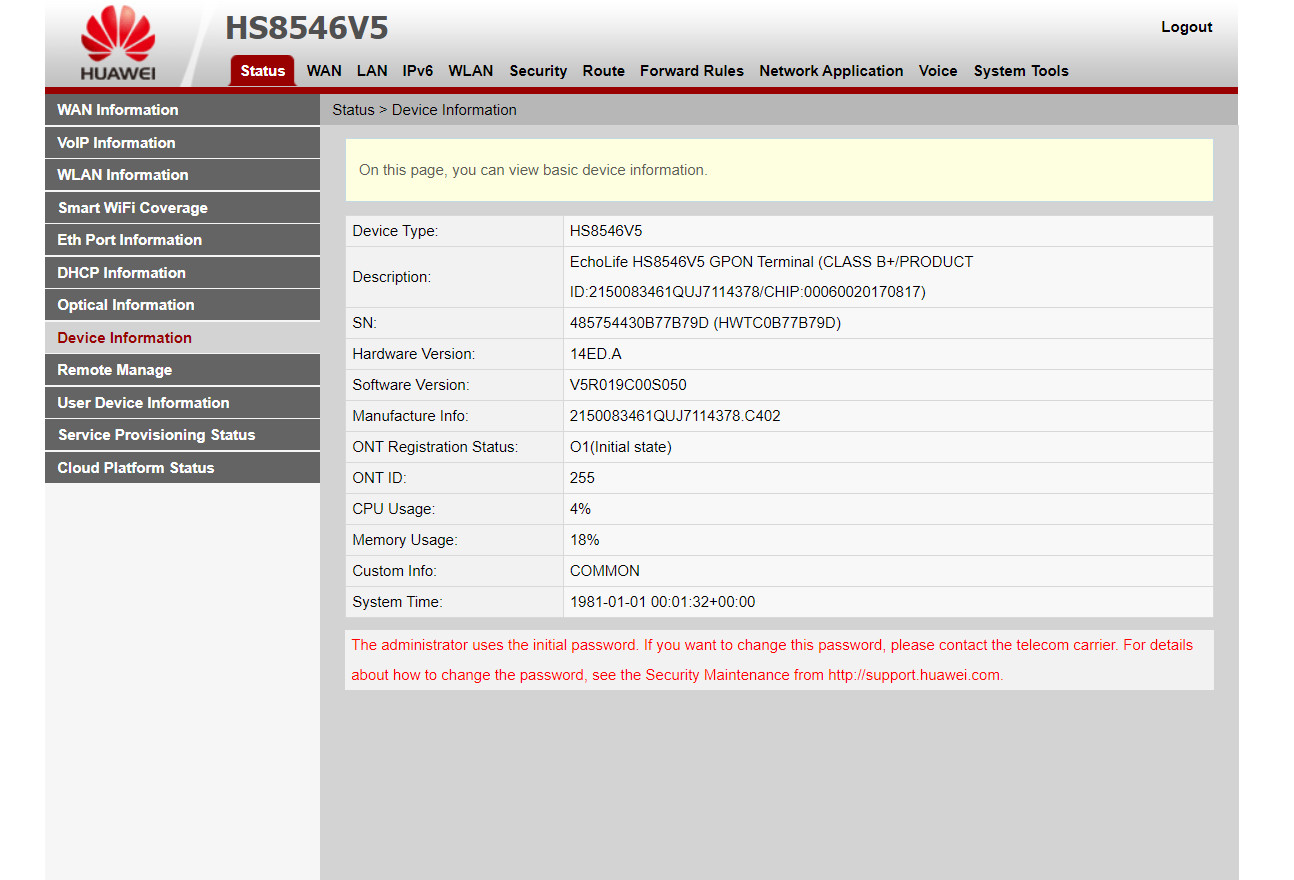Open the Network Application tab
The image size is (1294, 880).
click(x=831, y=71)
